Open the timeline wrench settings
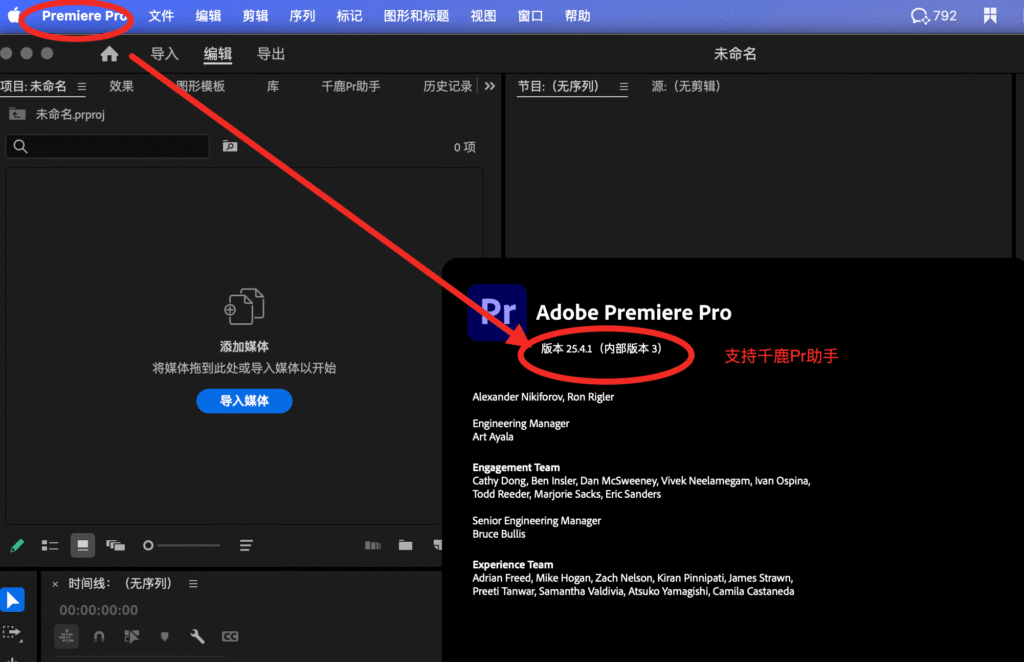Screen dimensions: 1024x662 197,636
